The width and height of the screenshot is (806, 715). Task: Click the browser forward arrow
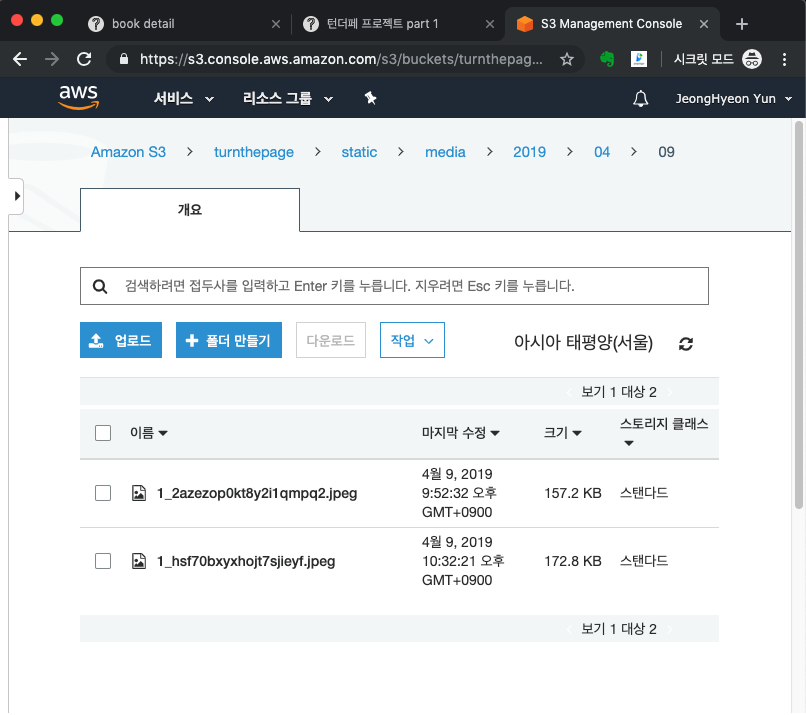click(52, 59)
